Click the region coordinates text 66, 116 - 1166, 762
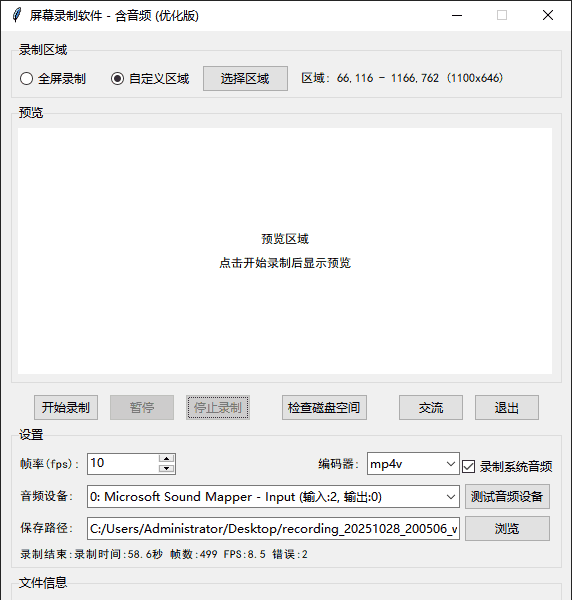 point(388,78)
